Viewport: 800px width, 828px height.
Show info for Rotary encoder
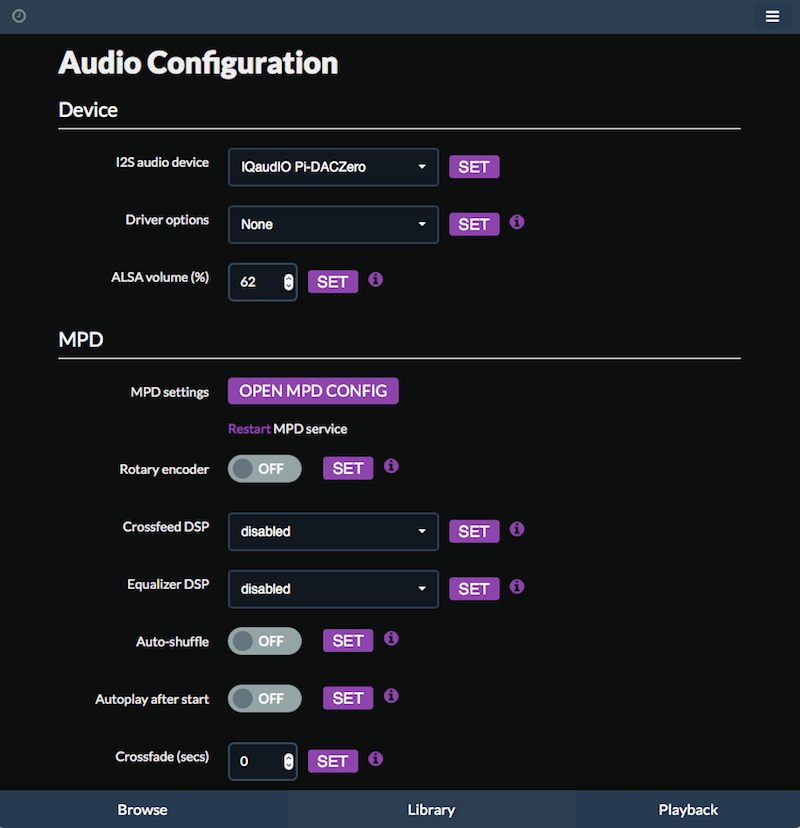tap(391, 466)
